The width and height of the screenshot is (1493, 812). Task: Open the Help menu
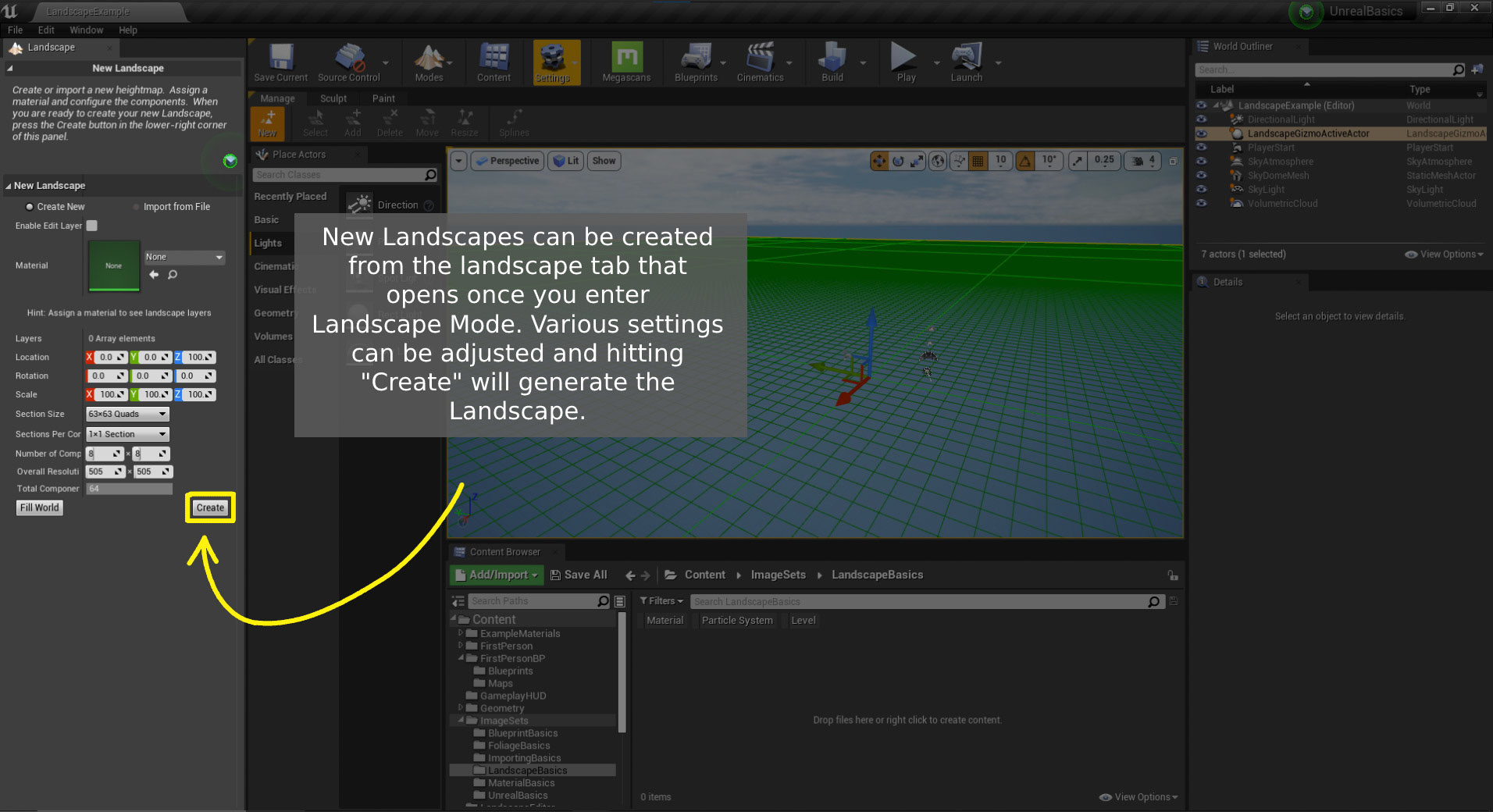tap(128, 30)
